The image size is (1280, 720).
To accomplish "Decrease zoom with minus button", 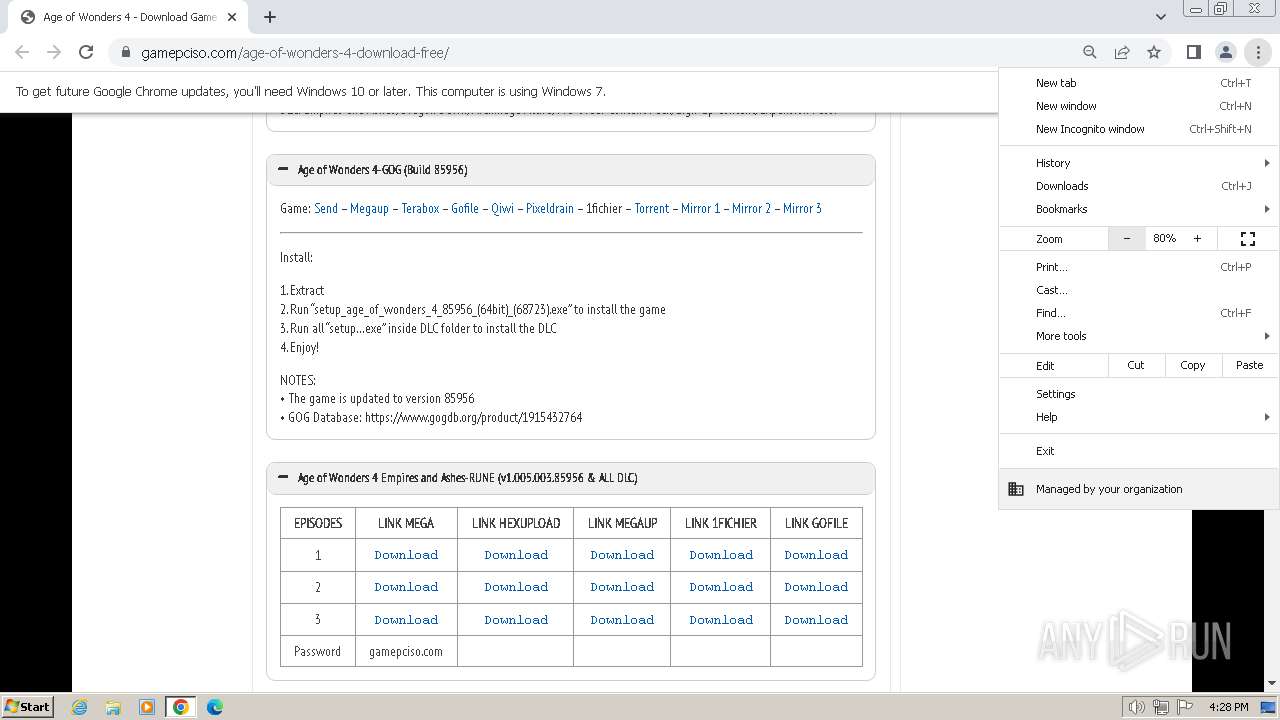I will pos(1127,239).
